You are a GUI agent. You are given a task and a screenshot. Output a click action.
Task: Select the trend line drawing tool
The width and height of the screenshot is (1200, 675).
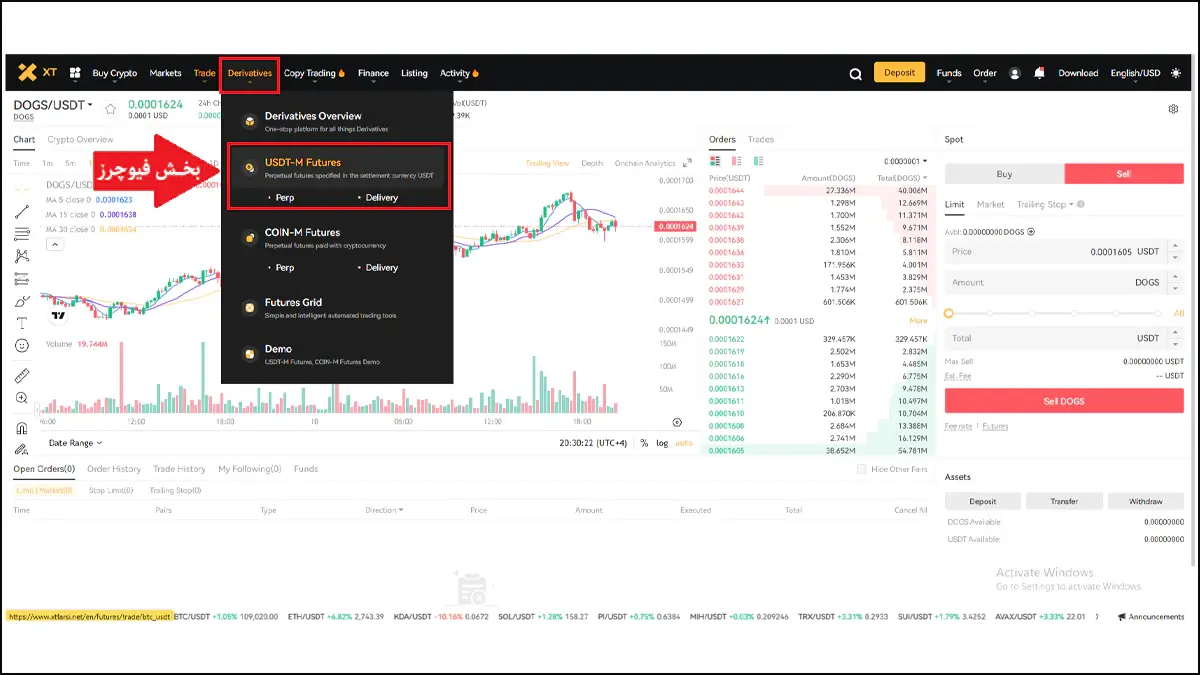[22, 211]
